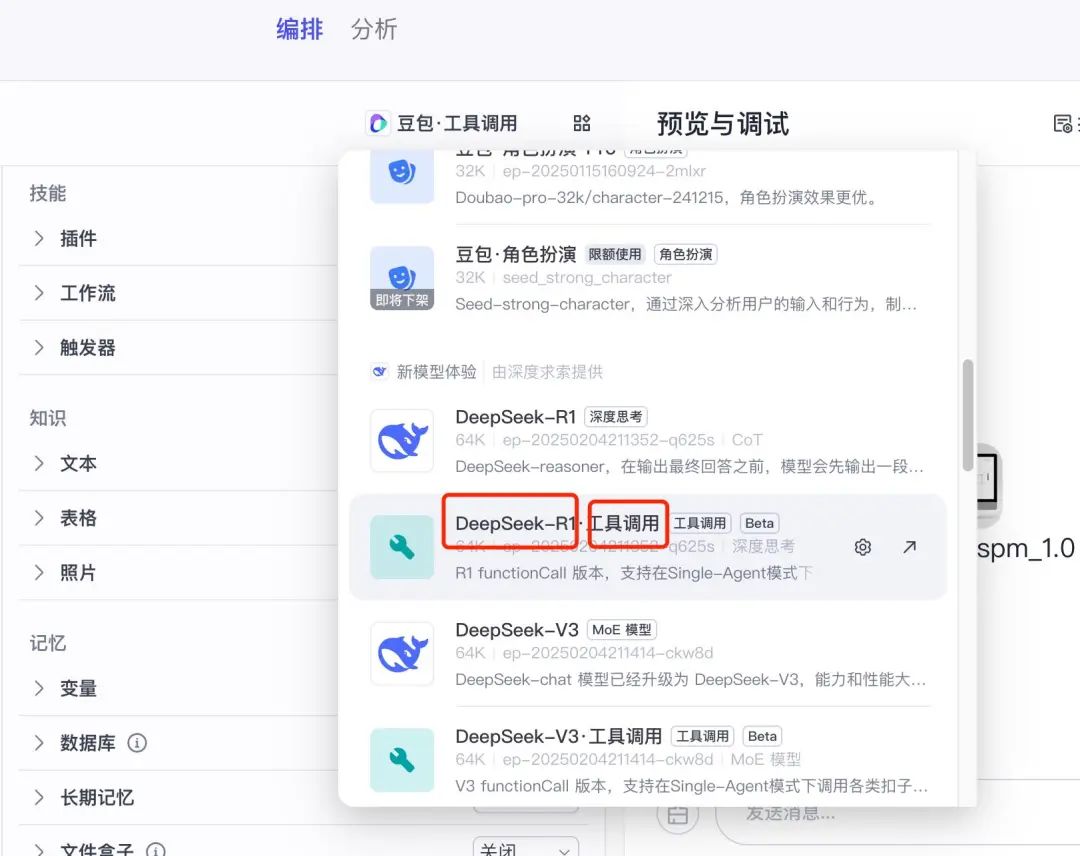Open the 关闭 dropdown at the bottom
This screenshot has width=1080, height=856.
tap(526, 845)
